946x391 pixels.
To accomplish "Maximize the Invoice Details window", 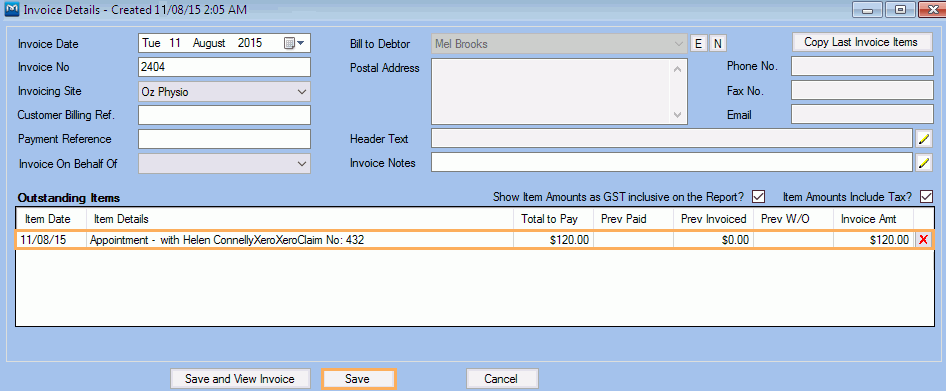I will point(901,10).
